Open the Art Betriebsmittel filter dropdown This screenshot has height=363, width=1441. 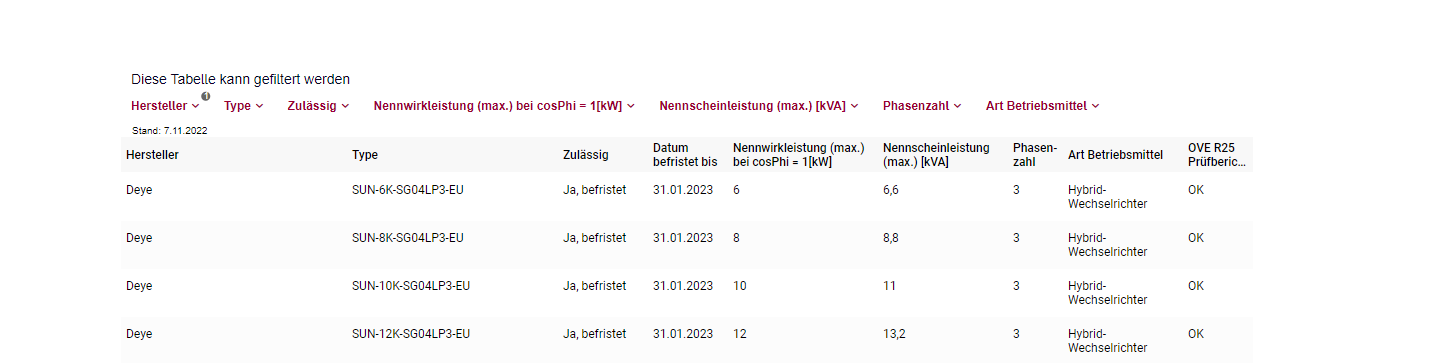tap(1043, 105)
